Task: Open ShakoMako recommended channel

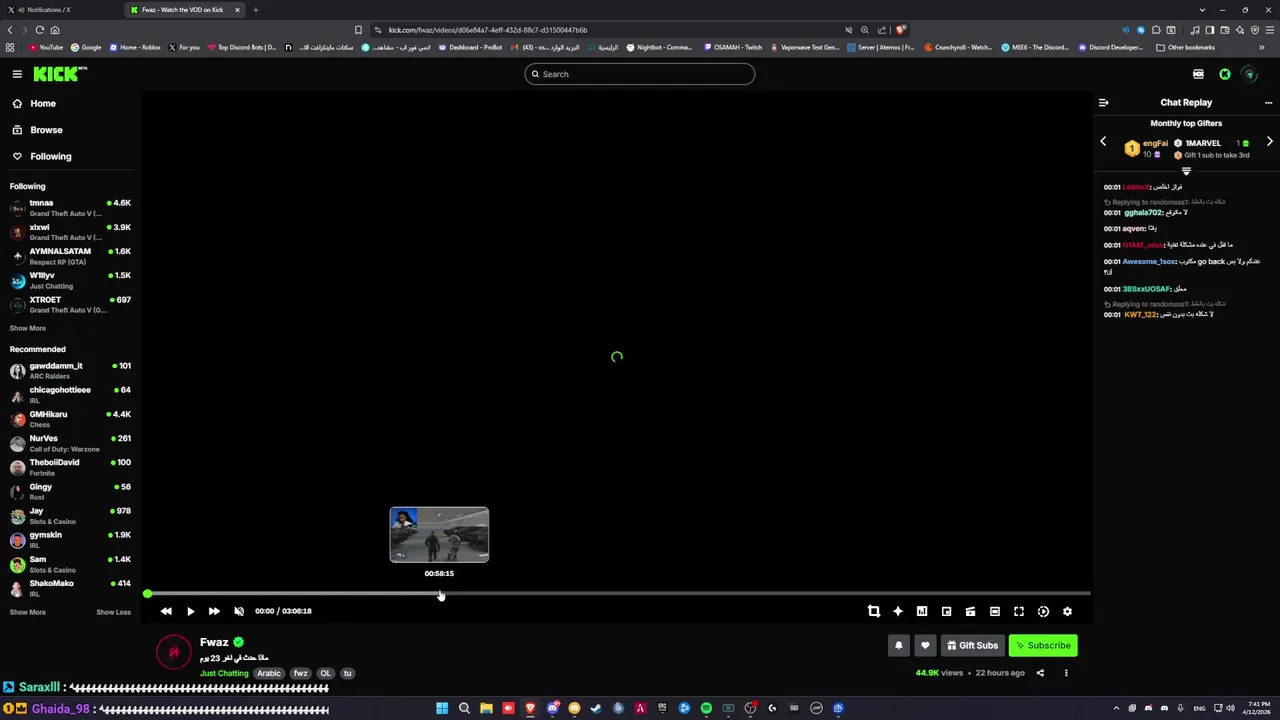Action: pos(70,588)
